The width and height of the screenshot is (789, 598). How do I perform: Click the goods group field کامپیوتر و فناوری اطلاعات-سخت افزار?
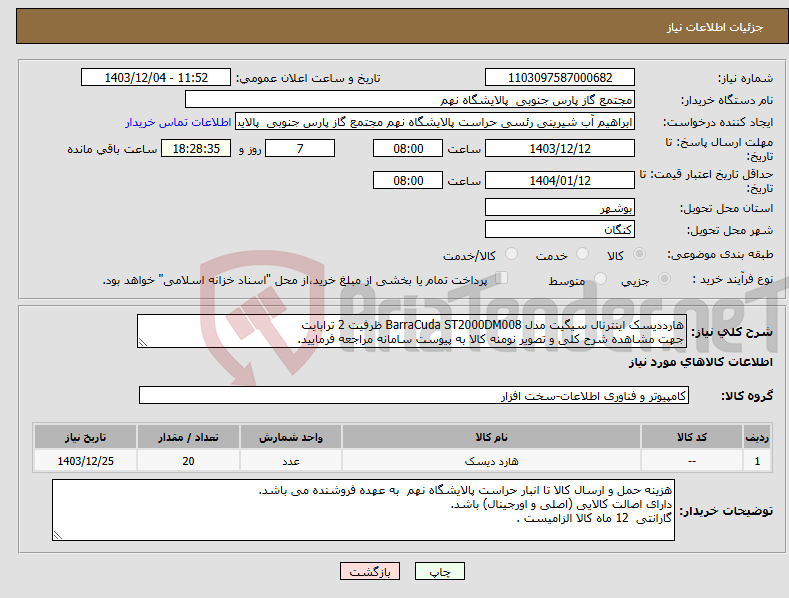[414, 396]
